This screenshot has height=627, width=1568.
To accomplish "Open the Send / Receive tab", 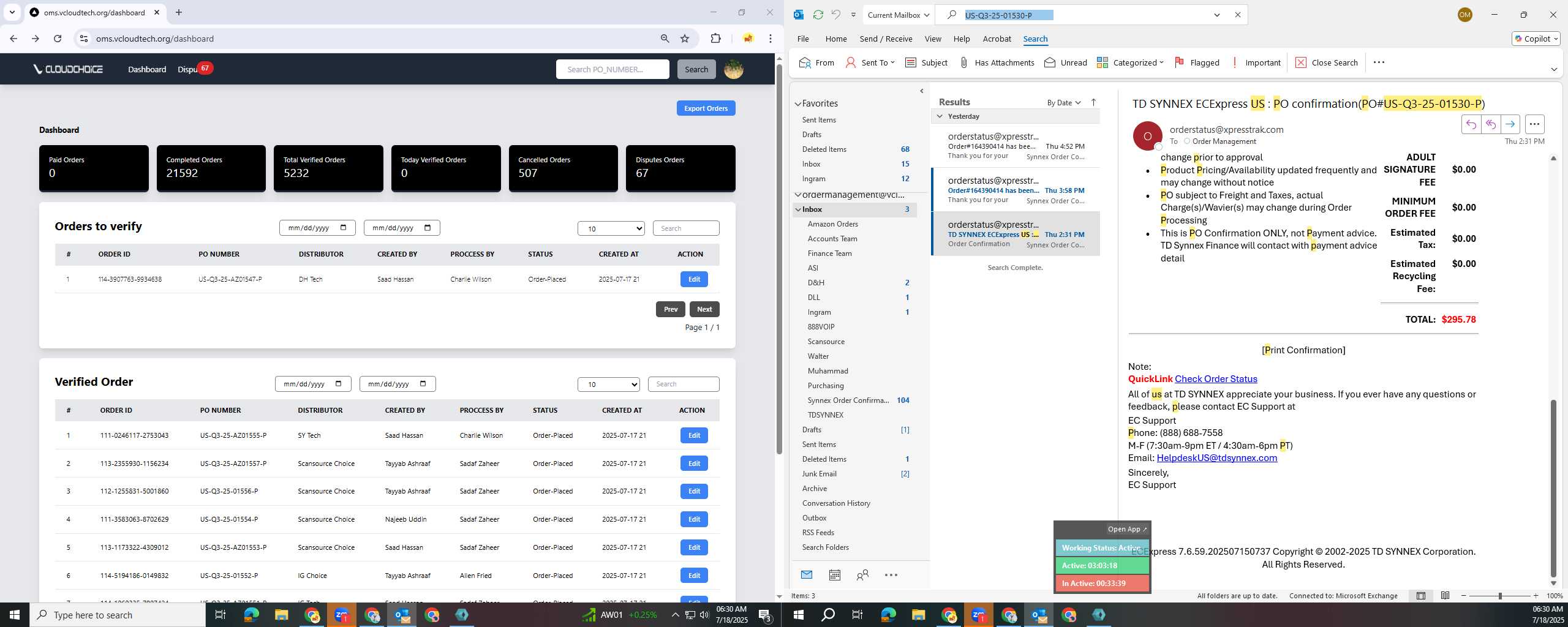I will click(x=886, y=39).
